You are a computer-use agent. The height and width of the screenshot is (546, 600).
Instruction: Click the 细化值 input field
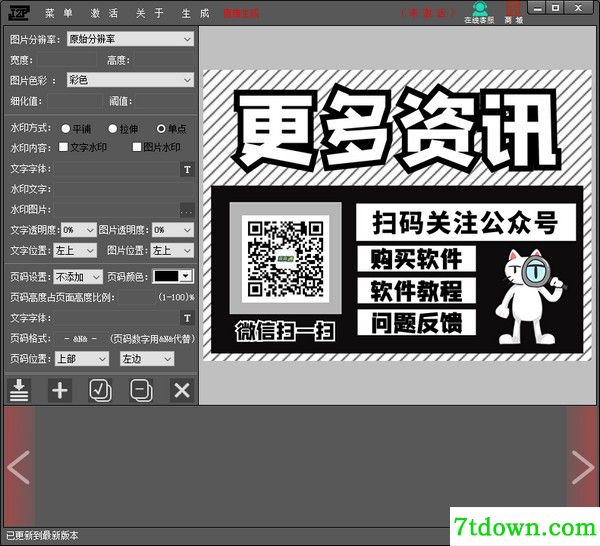[74, 101]
